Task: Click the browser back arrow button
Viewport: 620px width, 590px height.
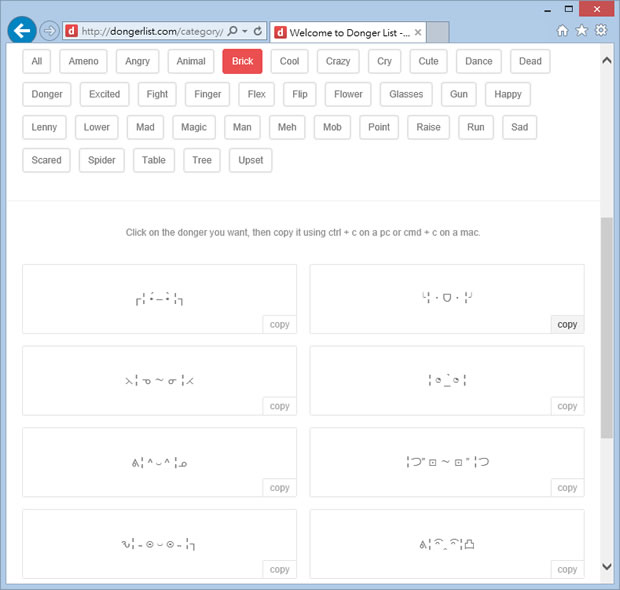Action: coord(22,30)
